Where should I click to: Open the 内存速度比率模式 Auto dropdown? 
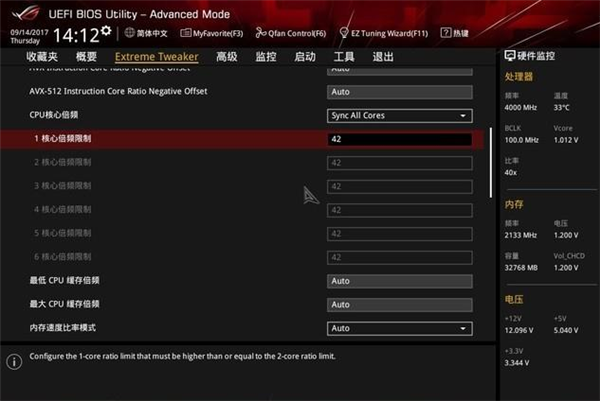click(x=400, y=328)
